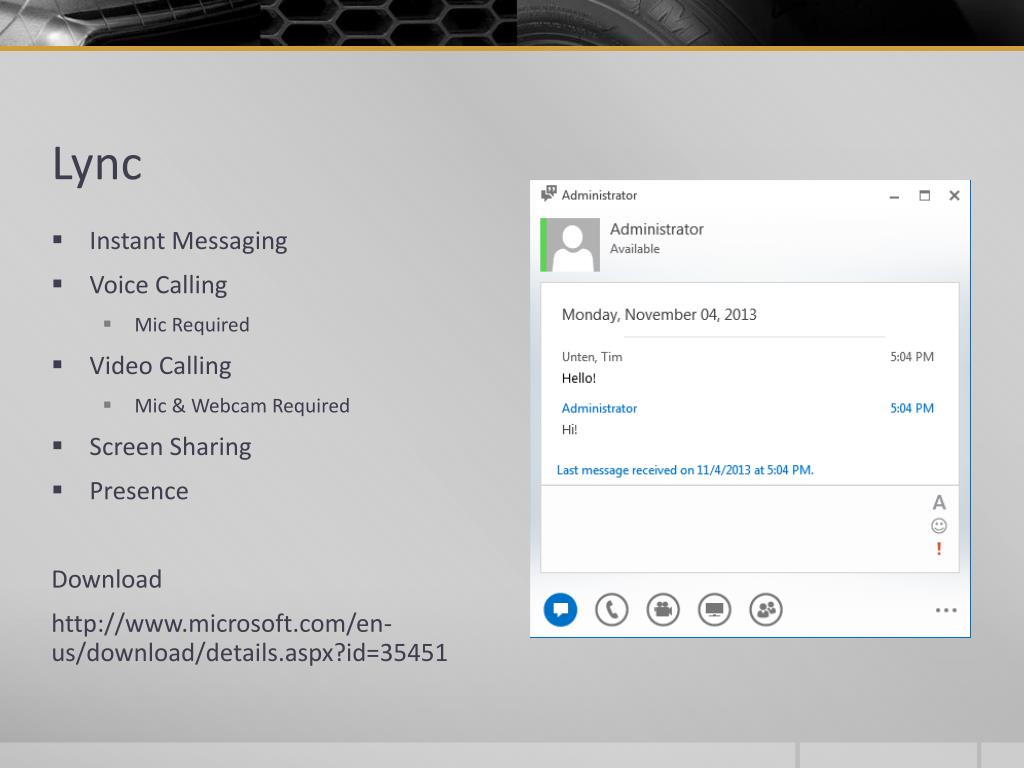Click the Administrator contact avatar picture

[x=572, y=245]
